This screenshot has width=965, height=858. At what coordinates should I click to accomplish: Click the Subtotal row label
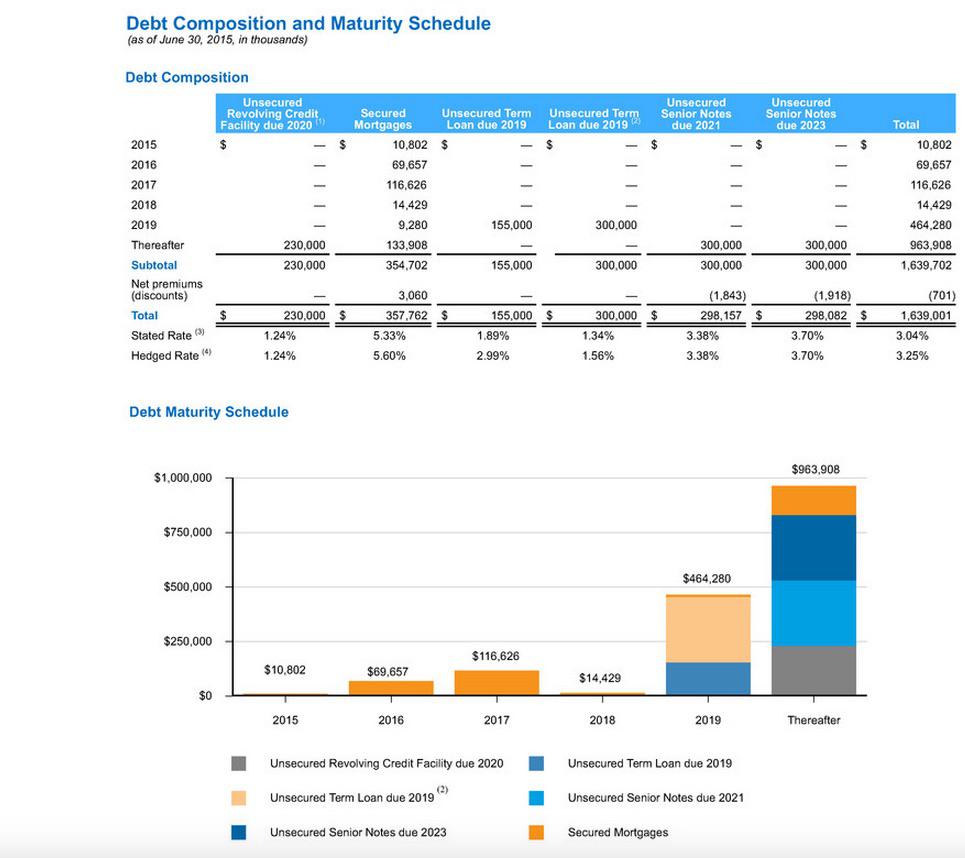(x=154, y=265)
